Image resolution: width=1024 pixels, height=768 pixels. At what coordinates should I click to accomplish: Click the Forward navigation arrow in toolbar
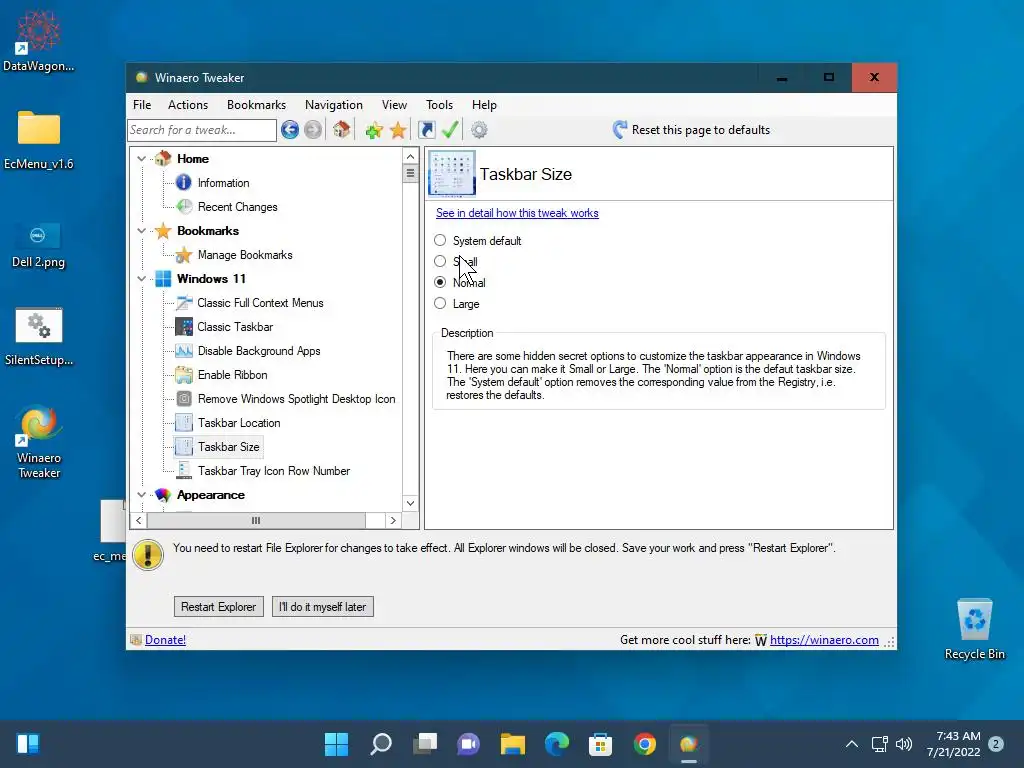[x=313, y=130]
